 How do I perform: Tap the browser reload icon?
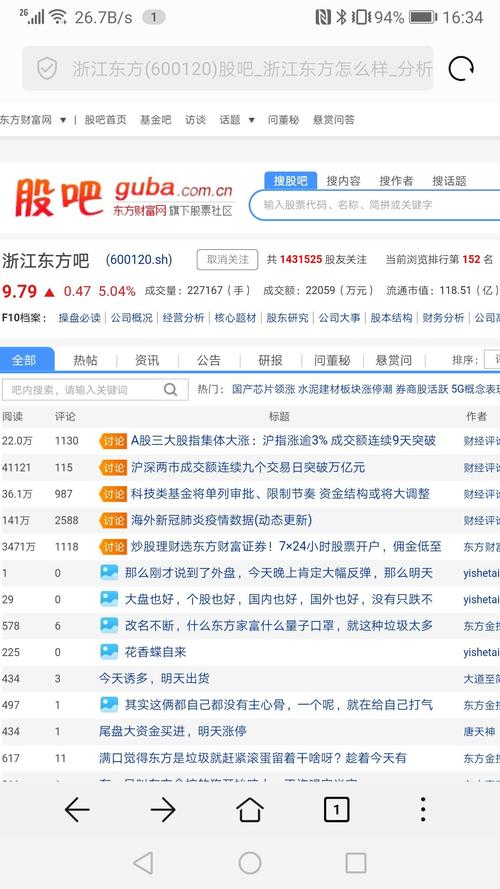coord(461,69)
